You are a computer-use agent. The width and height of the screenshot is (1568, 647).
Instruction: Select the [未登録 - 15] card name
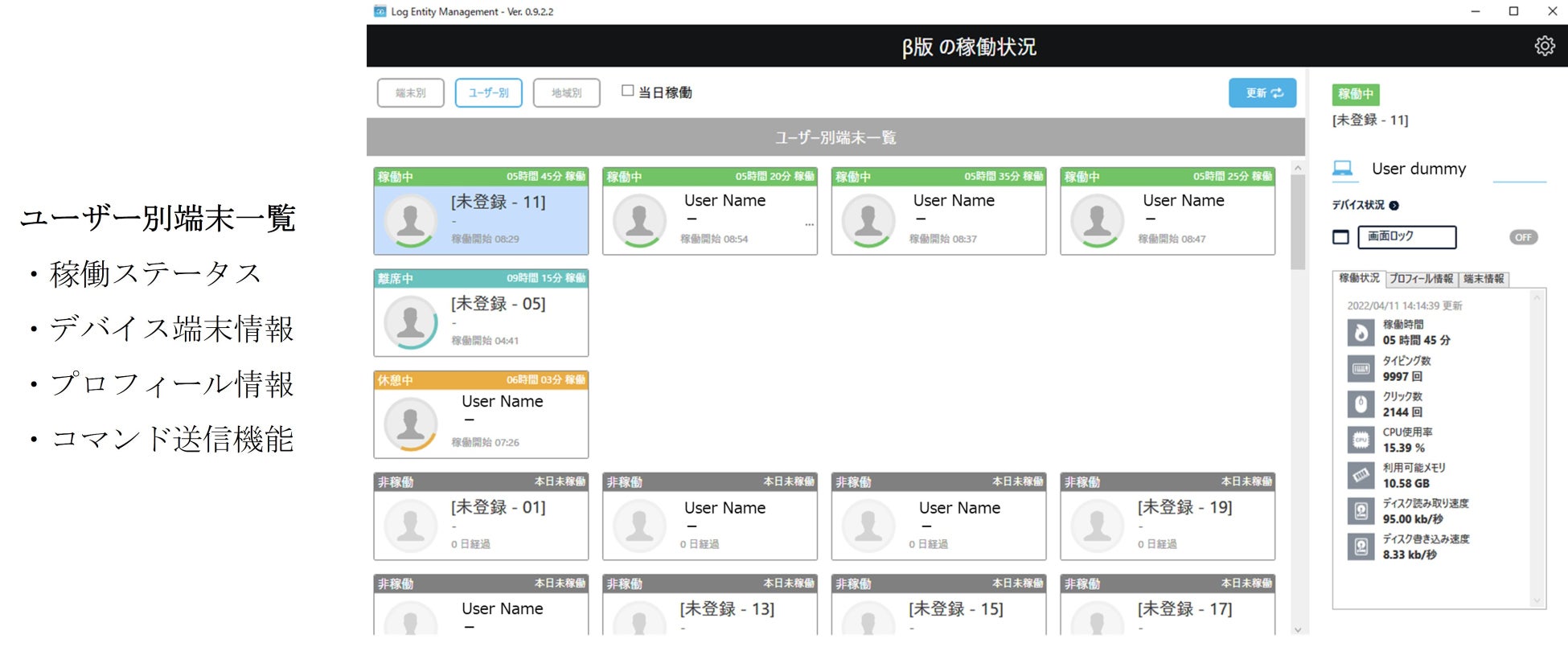pos(956,609)
